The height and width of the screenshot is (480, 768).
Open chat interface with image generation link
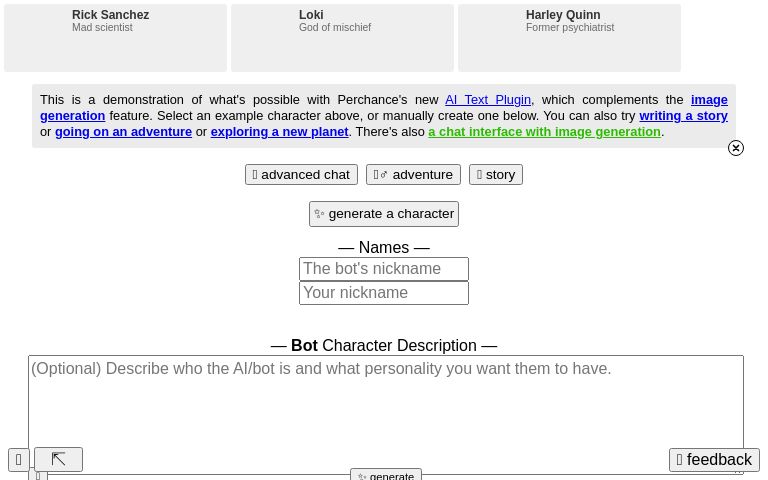pyautogui.click(x=544, y=132)
